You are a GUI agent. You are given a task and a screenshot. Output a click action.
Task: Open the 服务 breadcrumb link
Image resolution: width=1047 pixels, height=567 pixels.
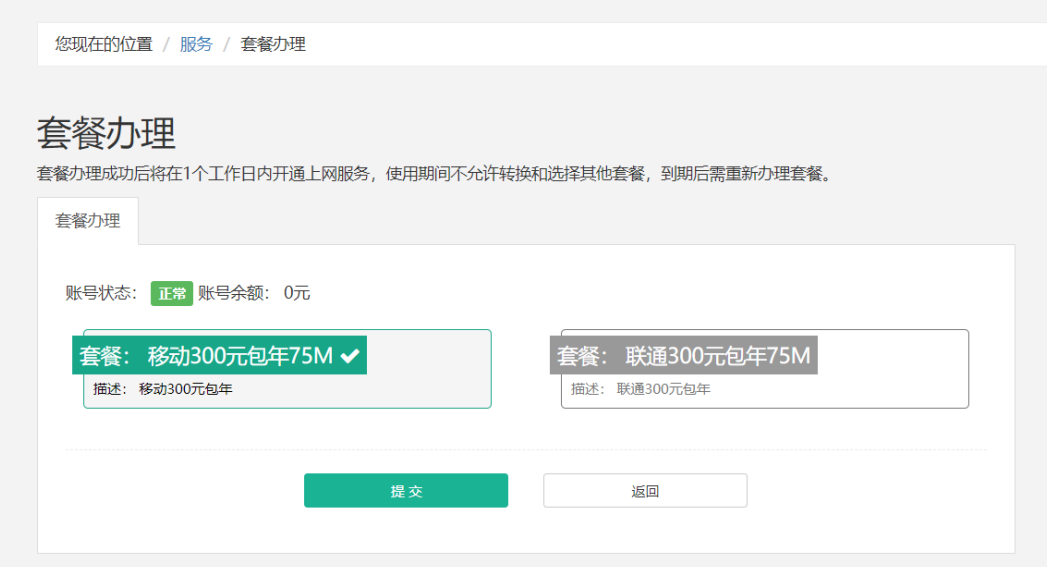click(196, 44)
